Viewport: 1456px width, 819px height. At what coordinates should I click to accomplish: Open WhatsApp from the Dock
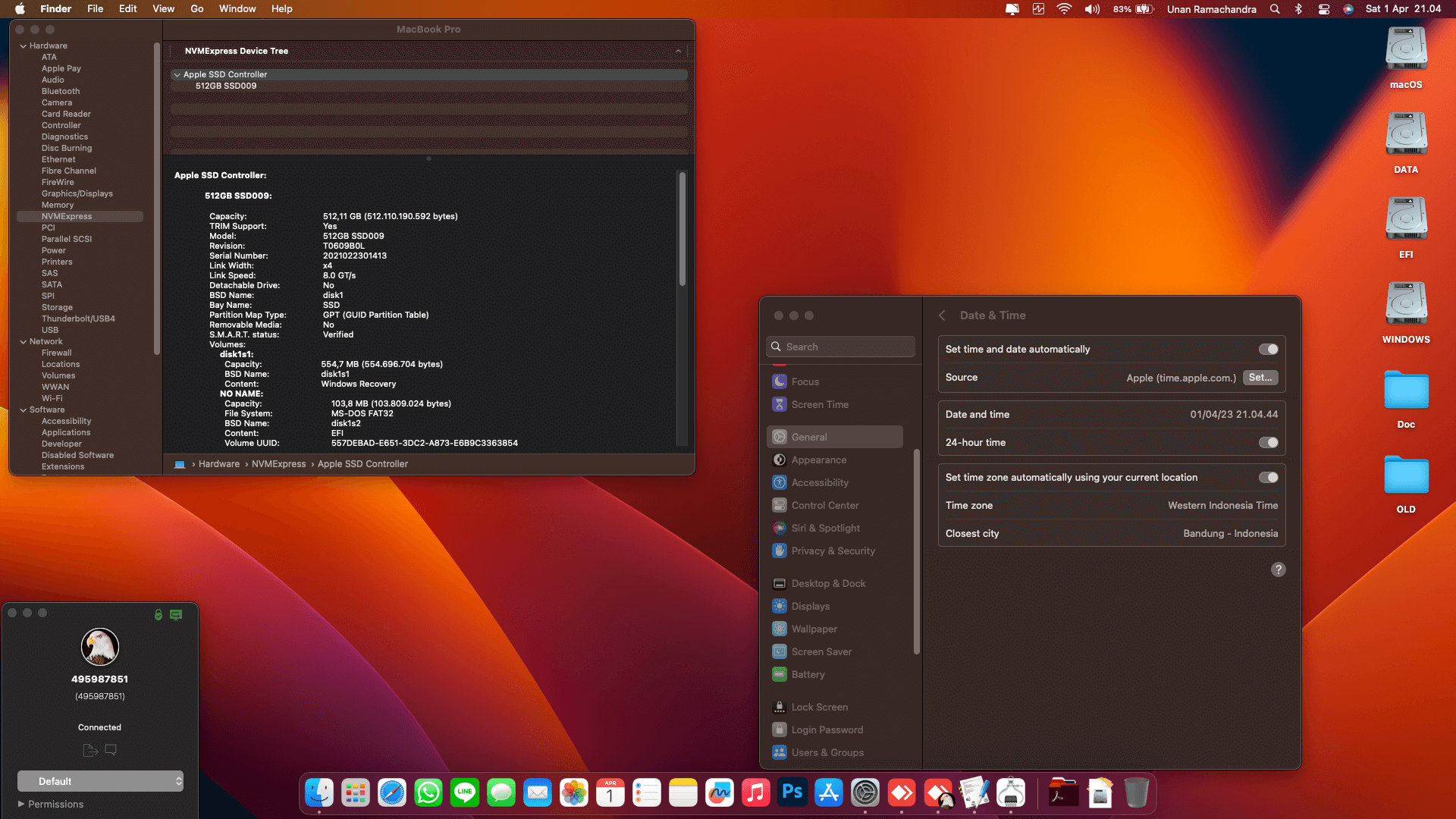(428, 792)
